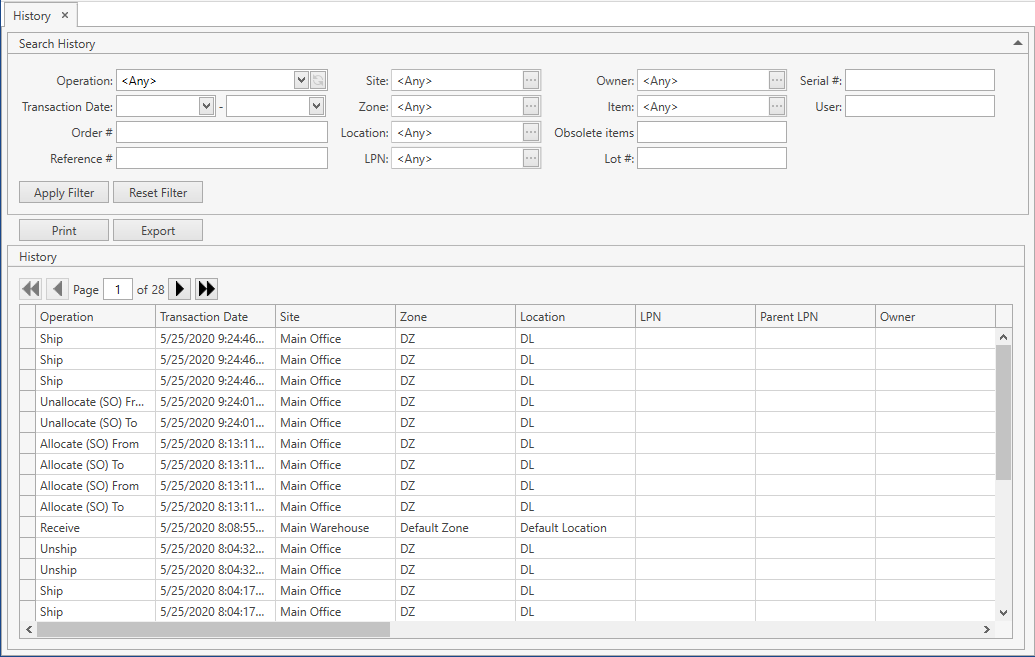This screenshot has height=657, width=1035.
Task: Click the Apply Filter button
Action: point(64,193)
